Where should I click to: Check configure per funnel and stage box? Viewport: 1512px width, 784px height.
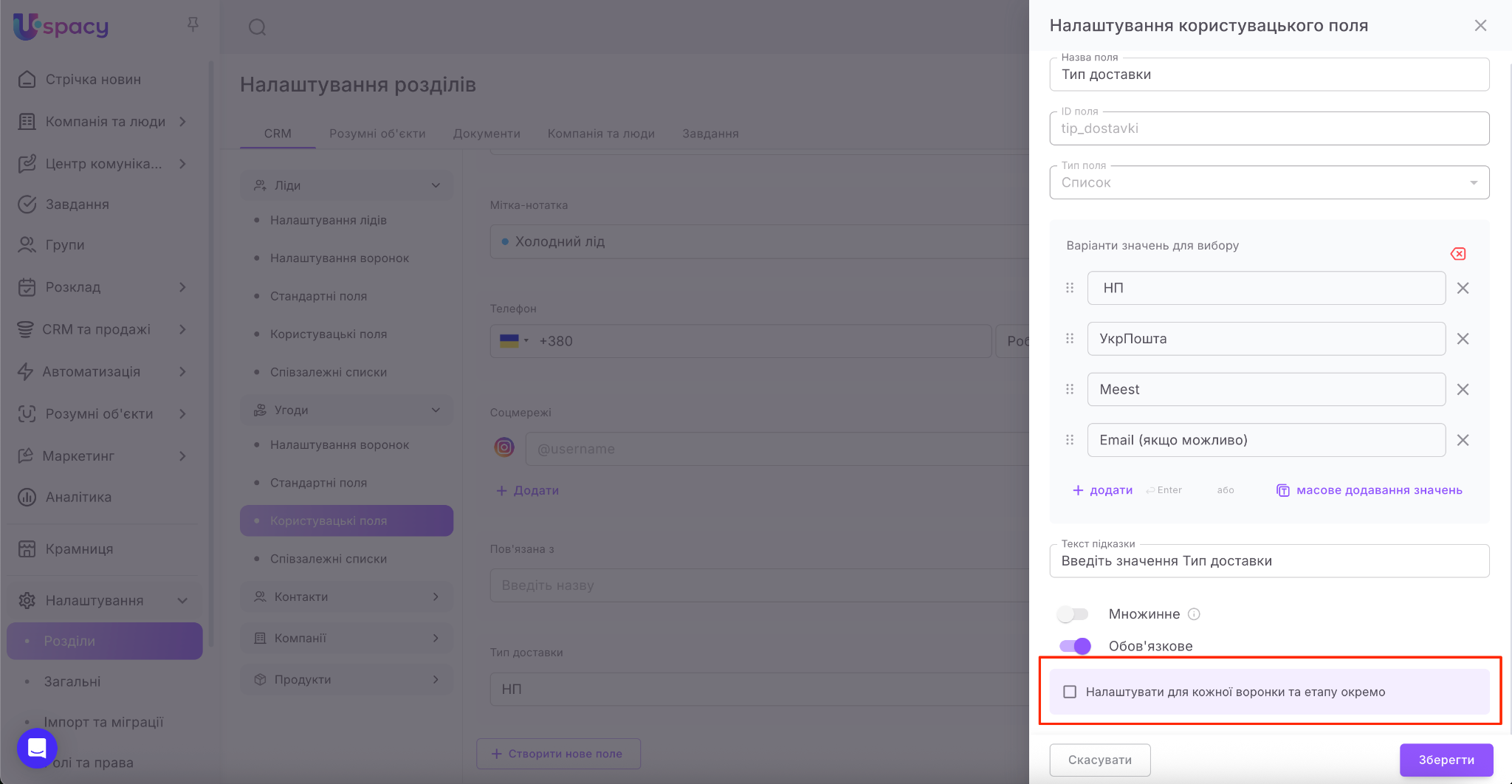pos(1070,692)
